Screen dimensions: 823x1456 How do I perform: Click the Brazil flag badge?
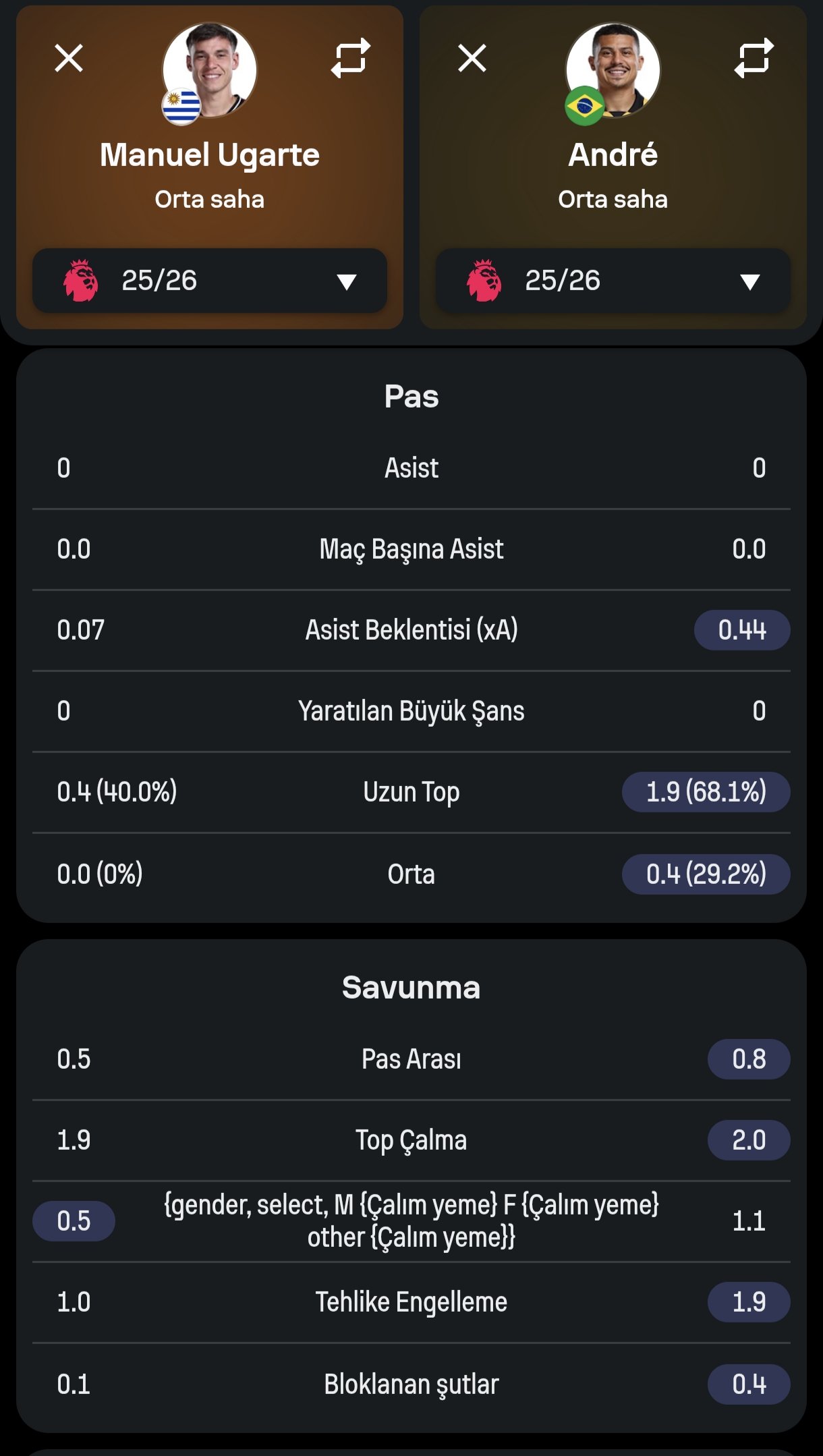pyautogui.click(x=584, y=106)
